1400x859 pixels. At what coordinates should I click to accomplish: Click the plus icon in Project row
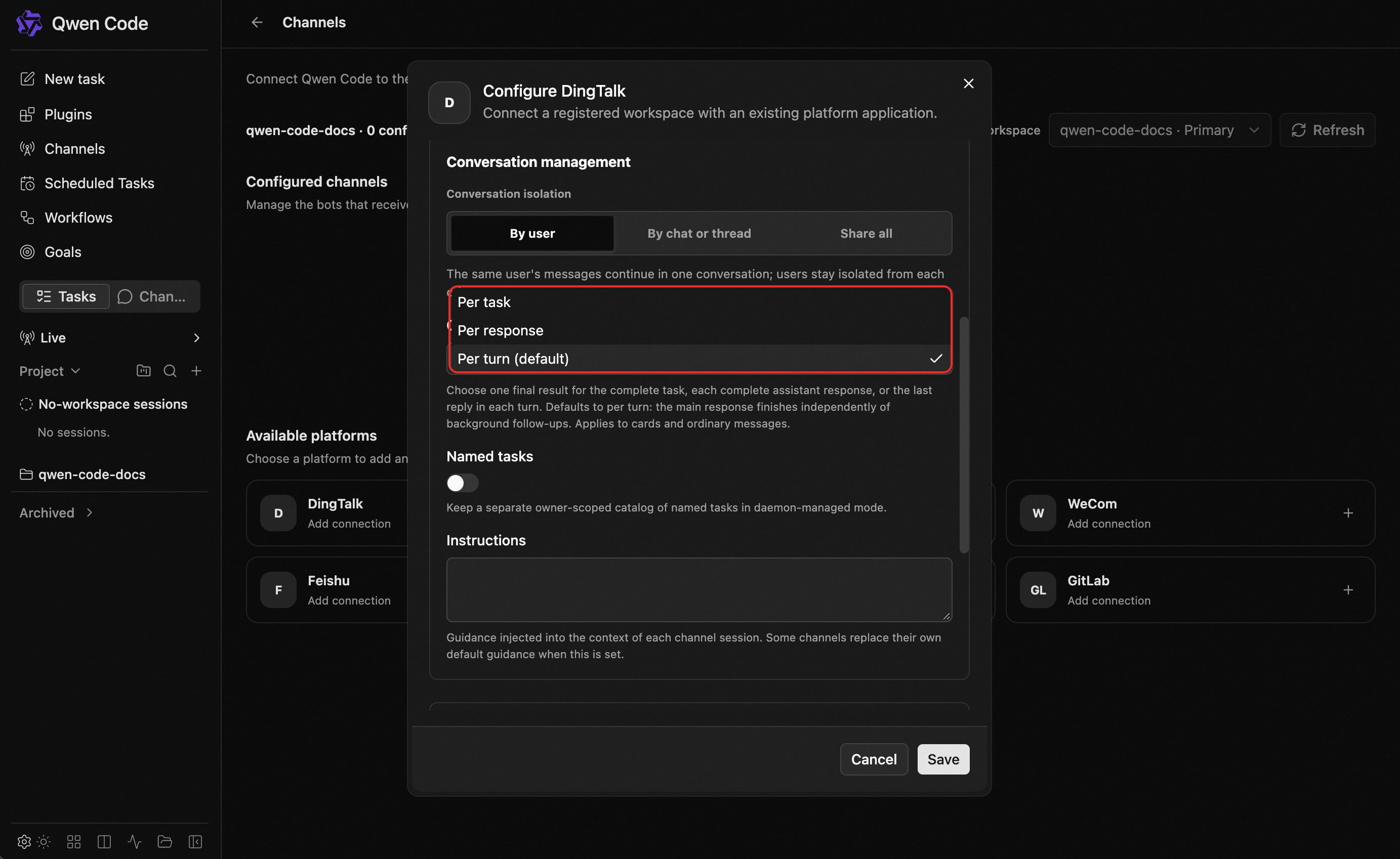(x=196, y=371)
